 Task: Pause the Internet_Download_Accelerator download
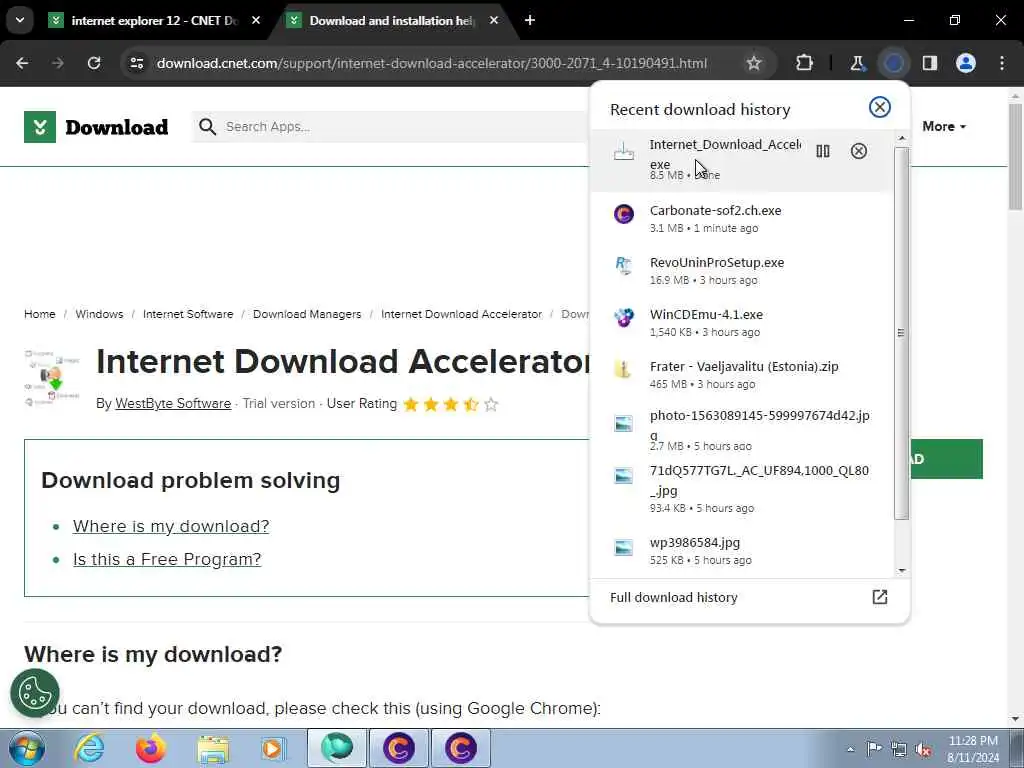point(823,152)
